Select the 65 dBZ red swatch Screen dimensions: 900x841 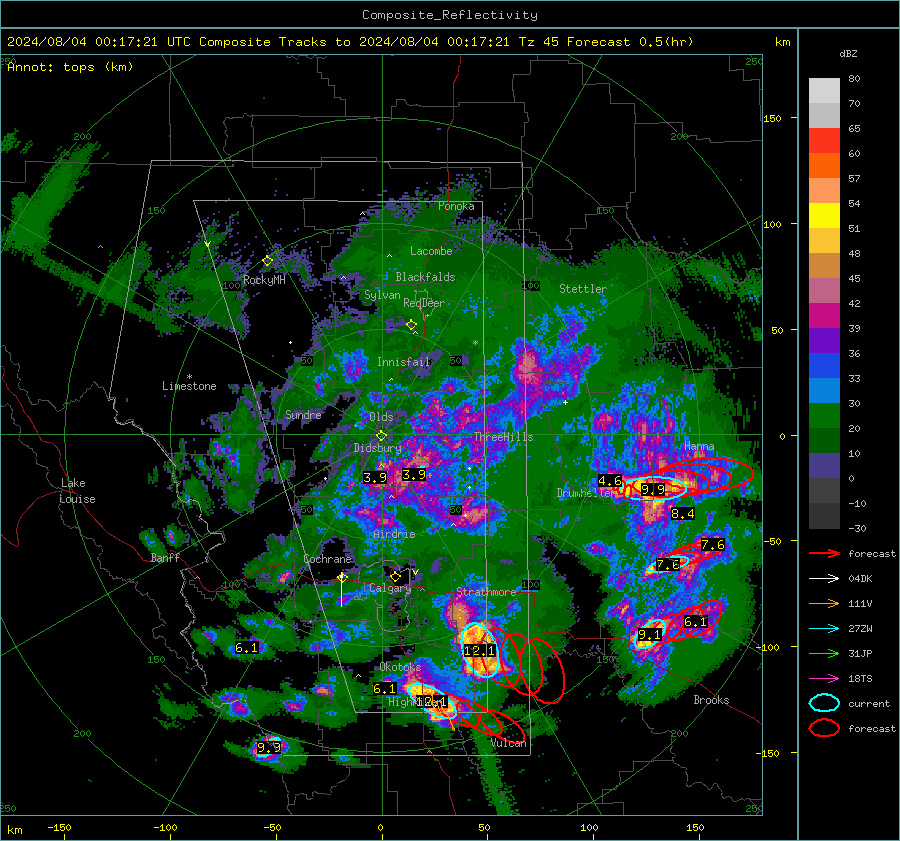click(824, 140)
